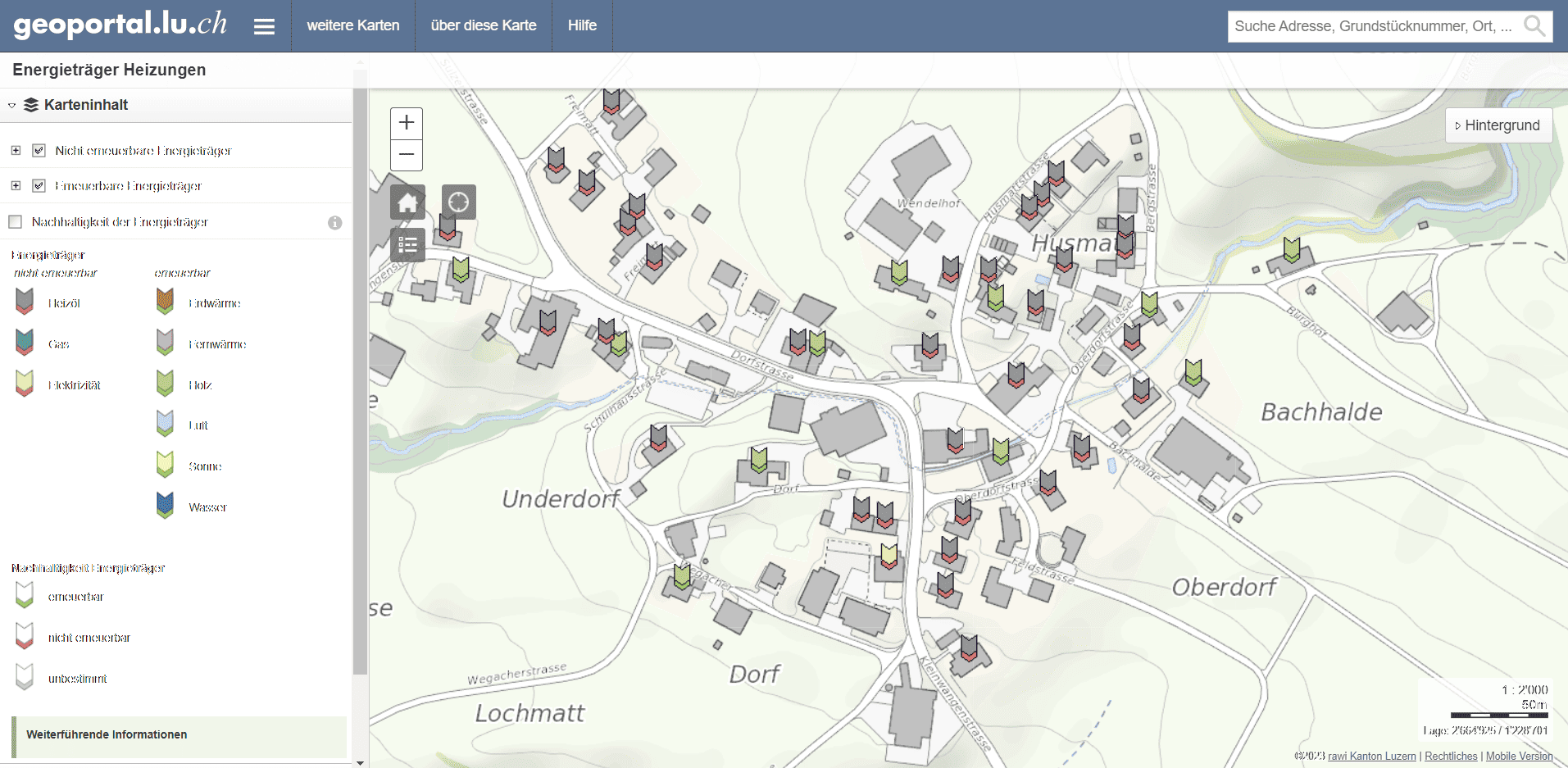Expand Weiterführende Informationen section
1568x768 pixels.
coord(180,735)
